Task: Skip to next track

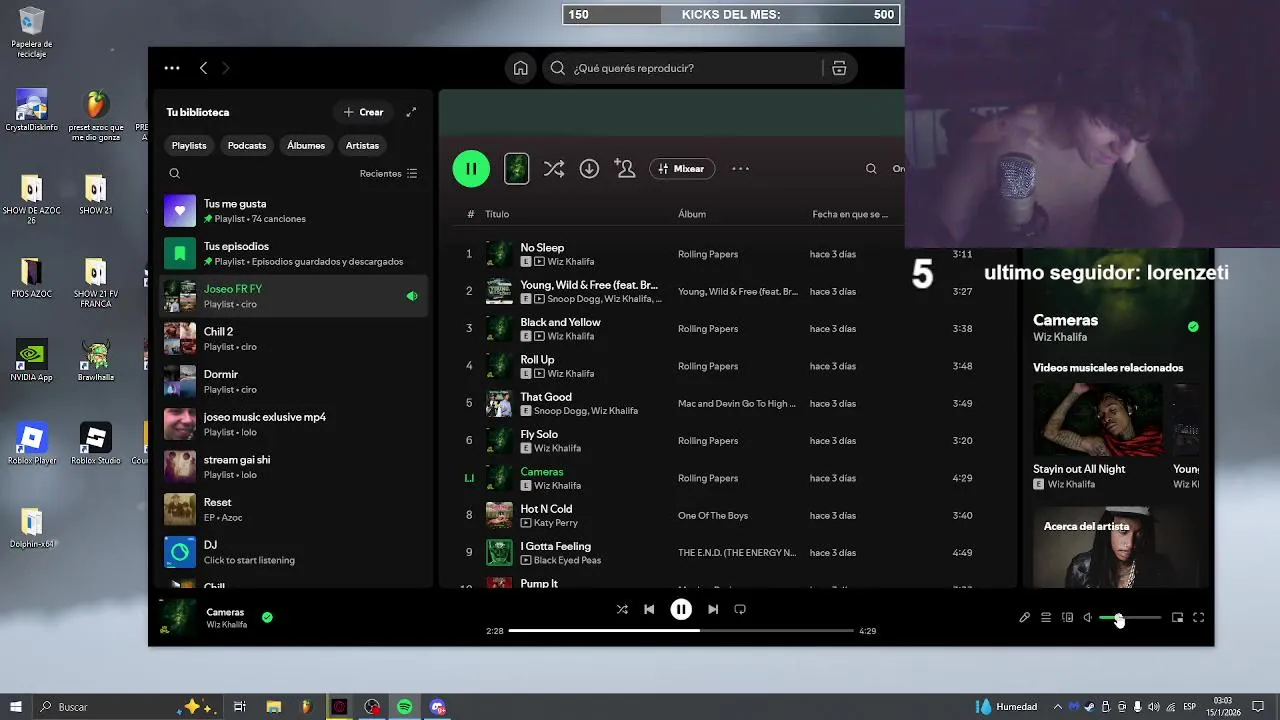Action: (713, 609)
